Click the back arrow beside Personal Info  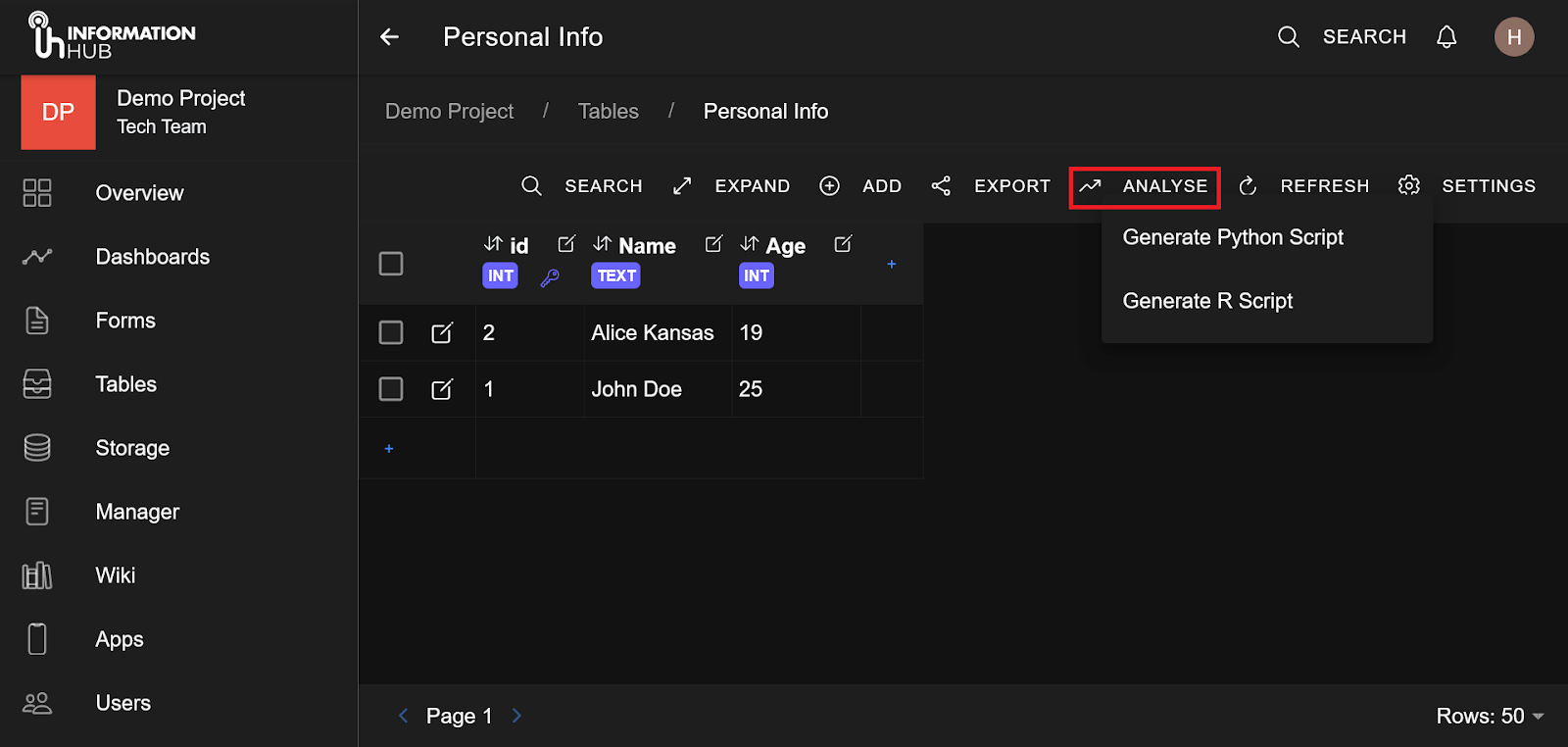click(389, 37)
